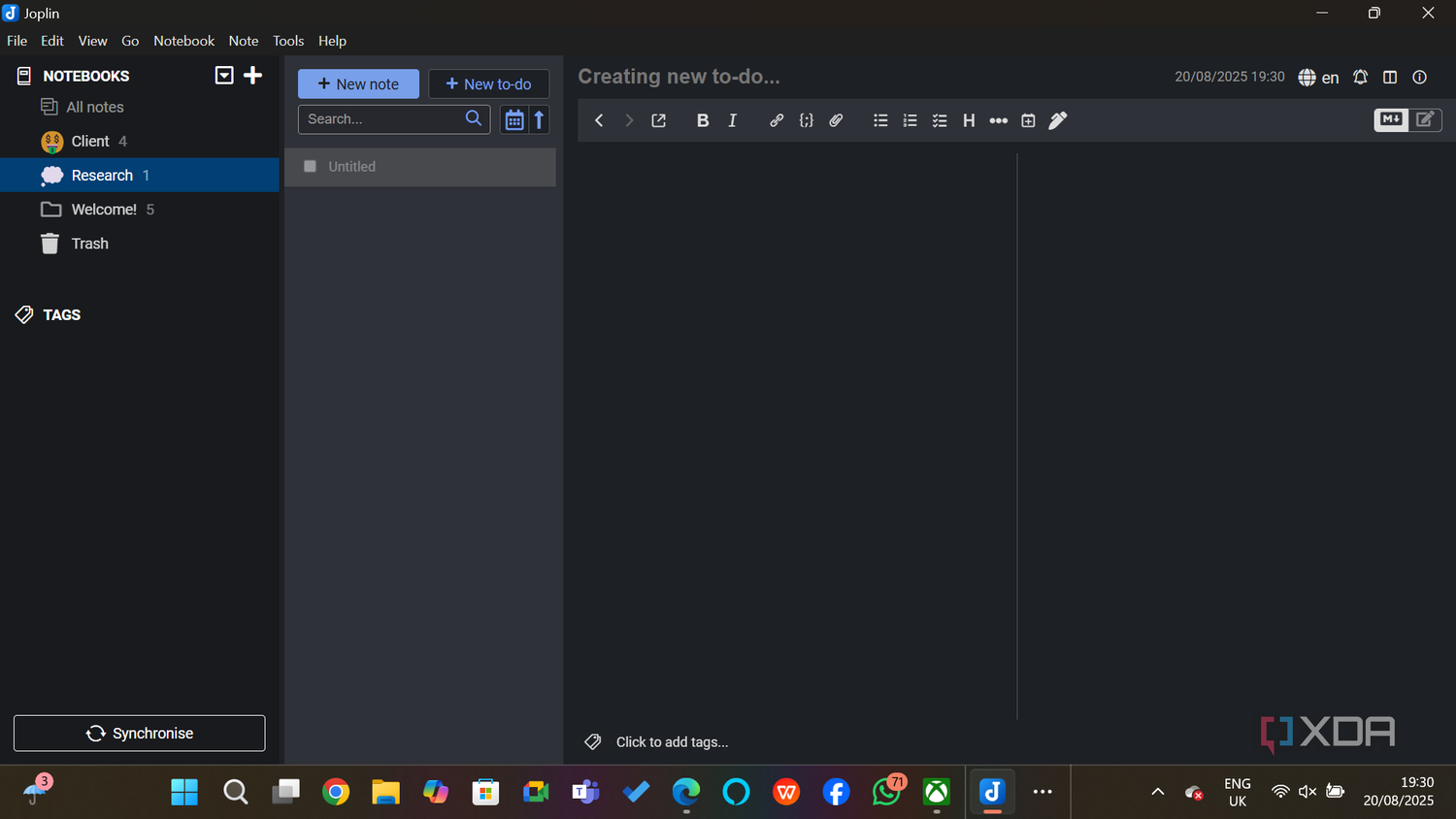Toggle bold formatting in editor toolbar
1456x819 pixels.
click(703, 120)
